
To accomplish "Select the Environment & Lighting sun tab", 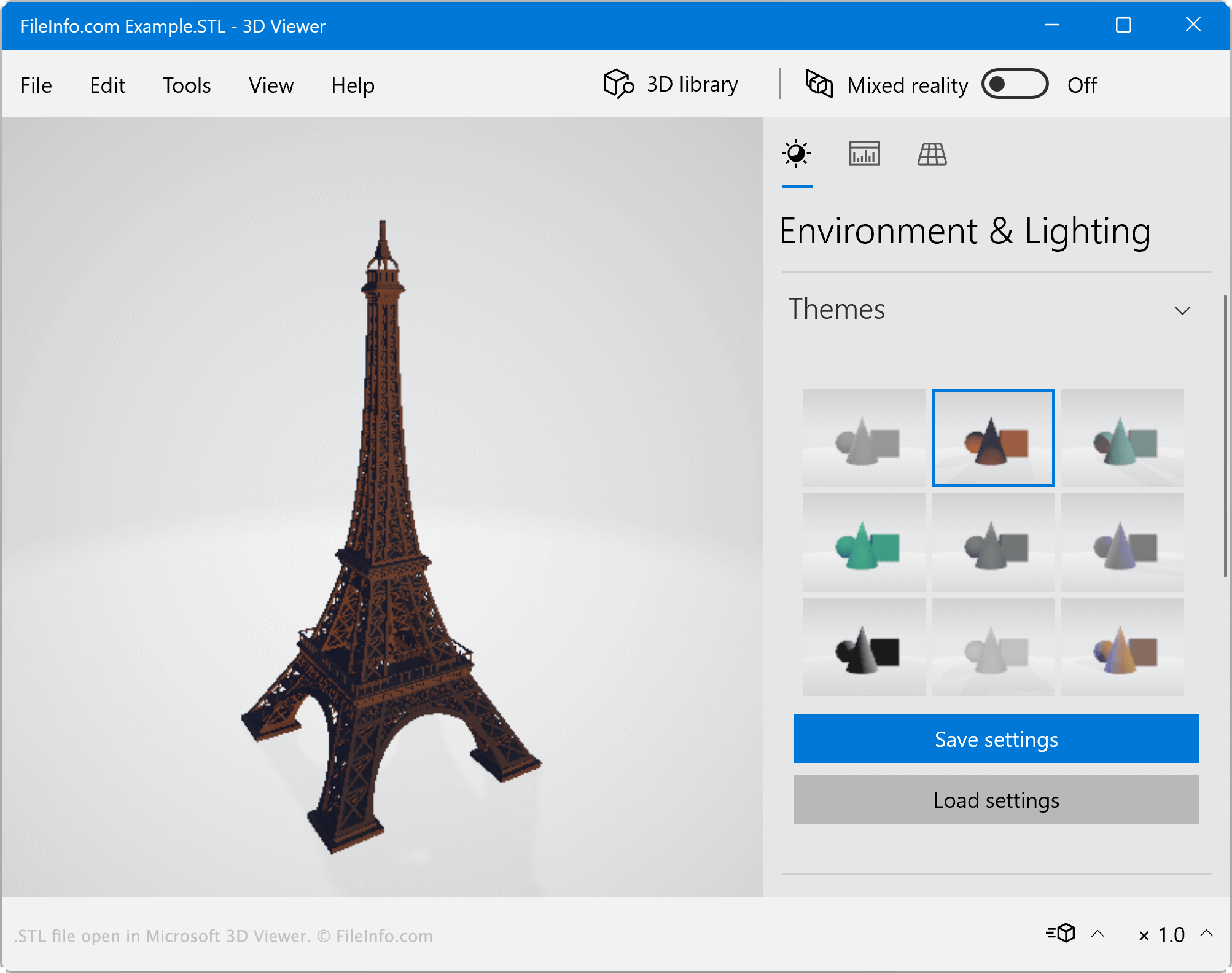I will [x=797, y=154].
